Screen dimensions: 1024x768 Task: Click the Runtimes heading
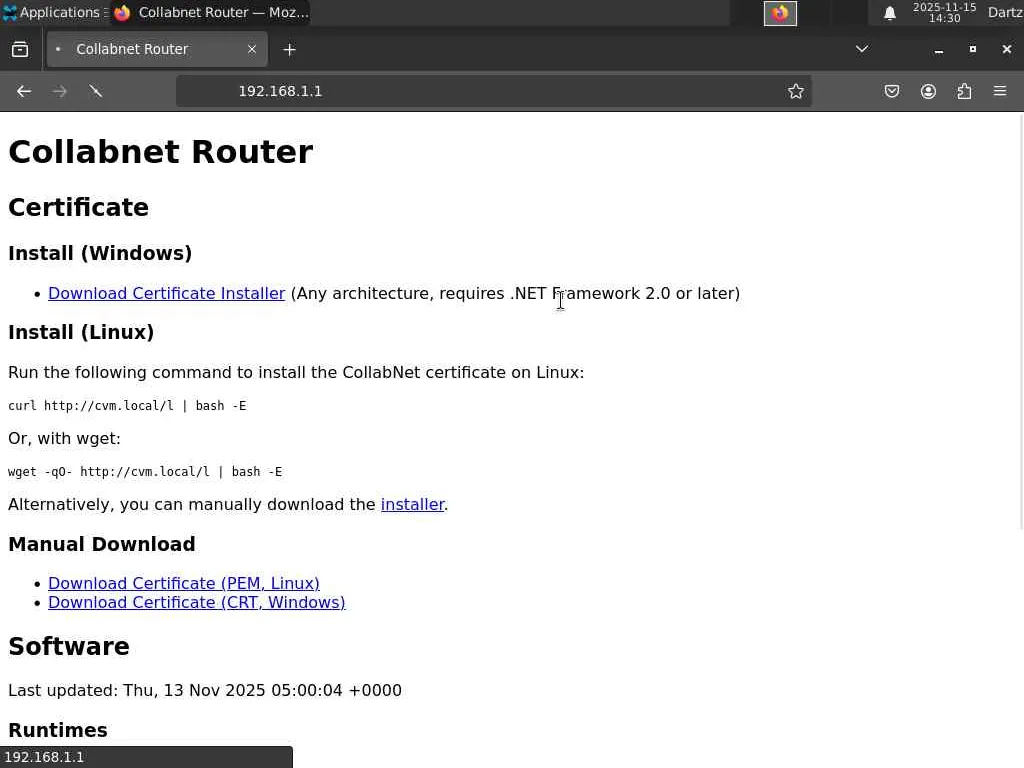coord(57,730)
